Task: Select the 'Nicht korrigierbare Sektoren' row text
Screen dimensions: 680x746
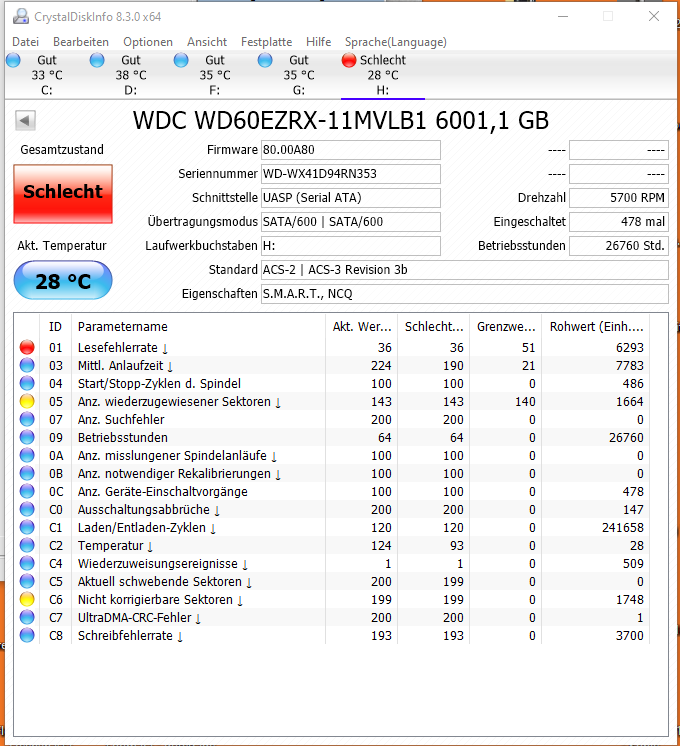Action: (155, 599)
